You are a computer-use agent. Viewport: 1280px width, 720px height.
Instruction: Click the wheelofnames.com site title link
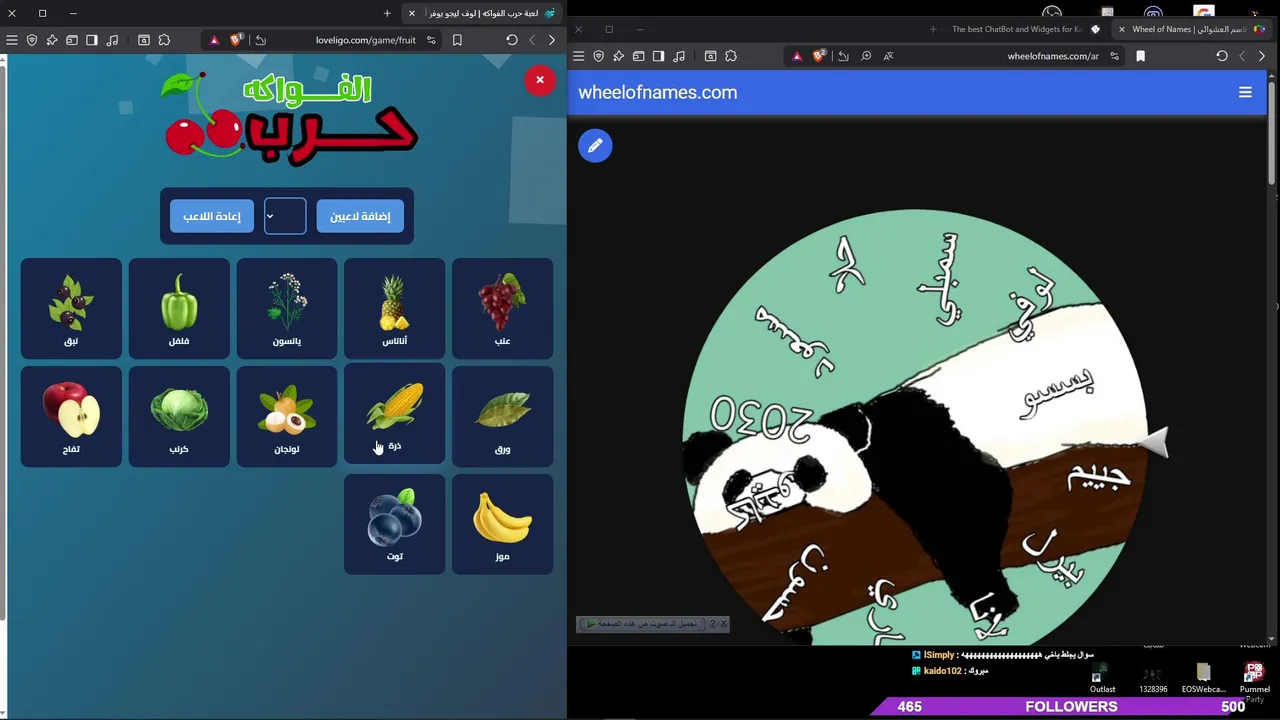657,92
